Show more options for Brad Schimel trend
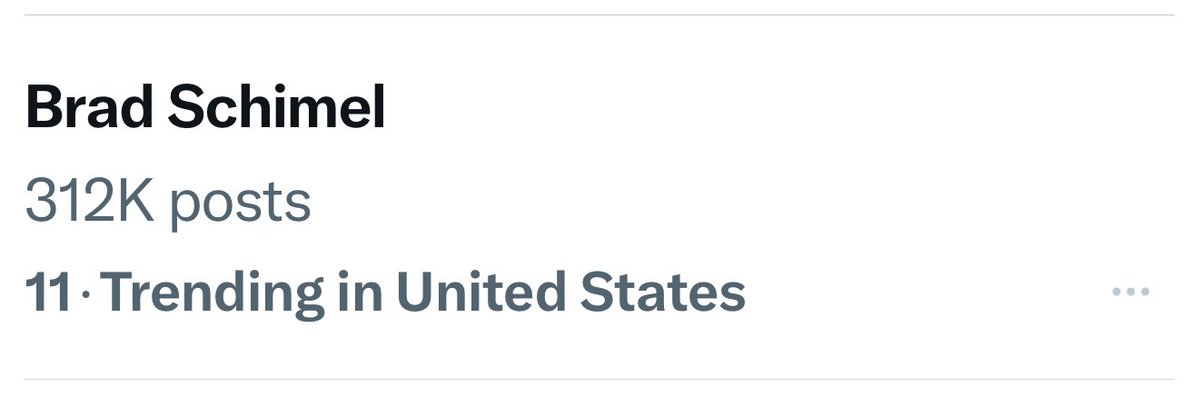The height and width of the screenshot is (397, 1199). tap(1130, 291)
